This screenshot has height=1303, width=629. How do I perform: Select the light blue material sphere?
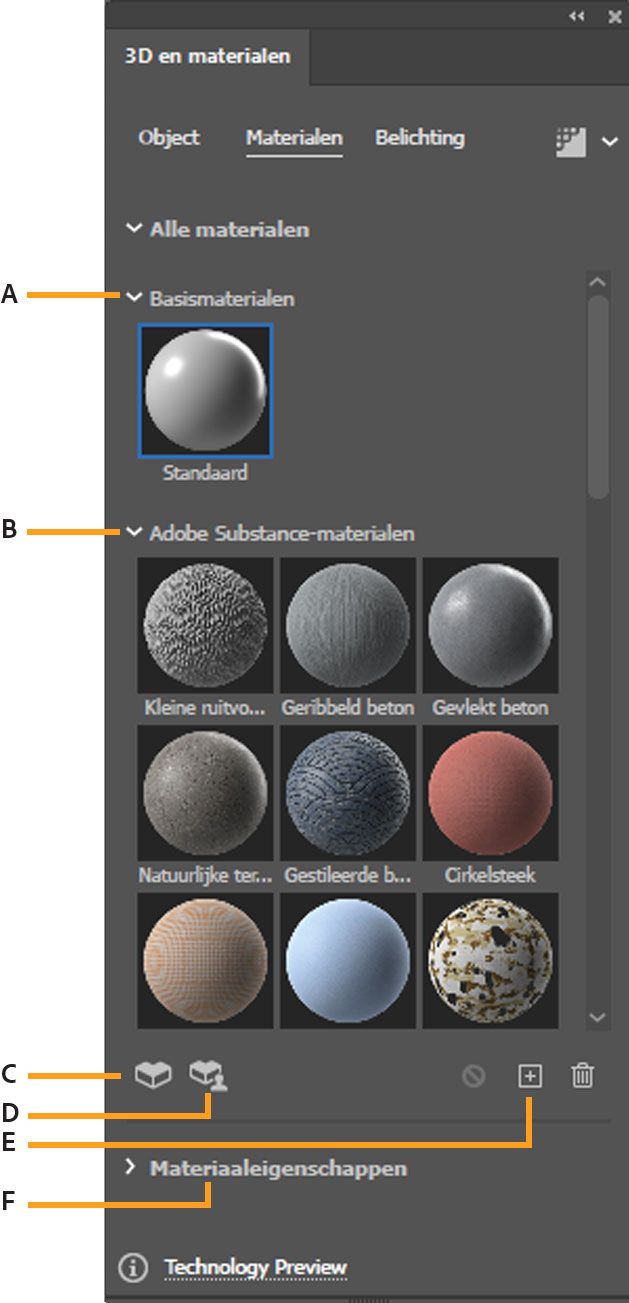click(347, 960)
